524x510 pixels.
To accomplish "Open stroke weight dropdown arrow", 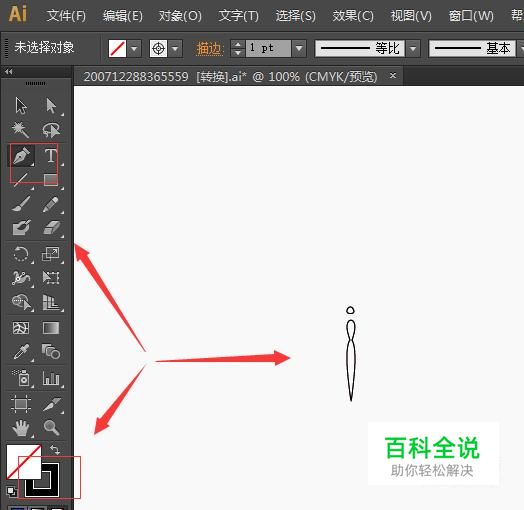I will (x=299, y=48).
